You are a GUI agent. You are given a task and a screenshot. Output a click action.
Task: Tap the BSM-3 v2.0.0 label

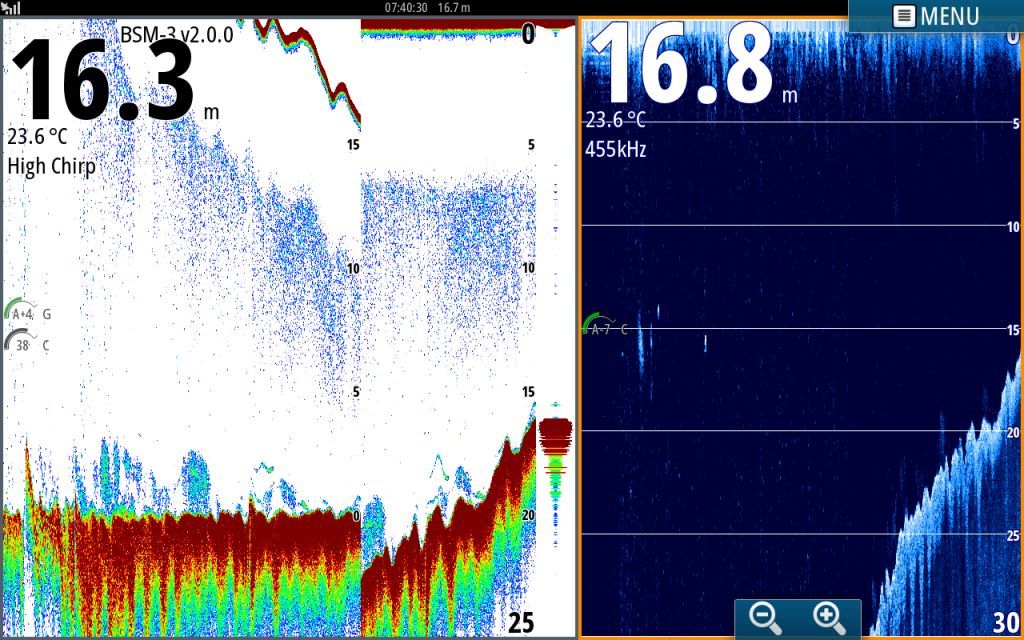coord(177,34)
